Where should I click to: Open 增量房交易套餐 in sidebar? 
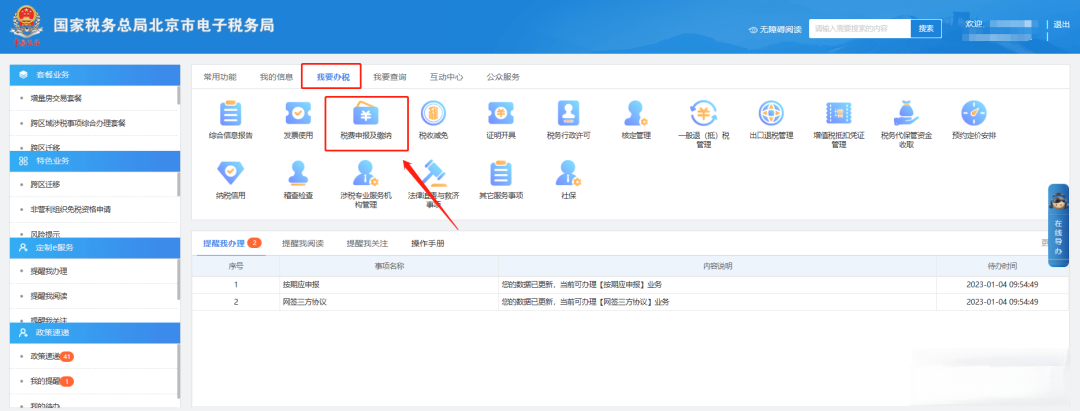click(56, 98)
